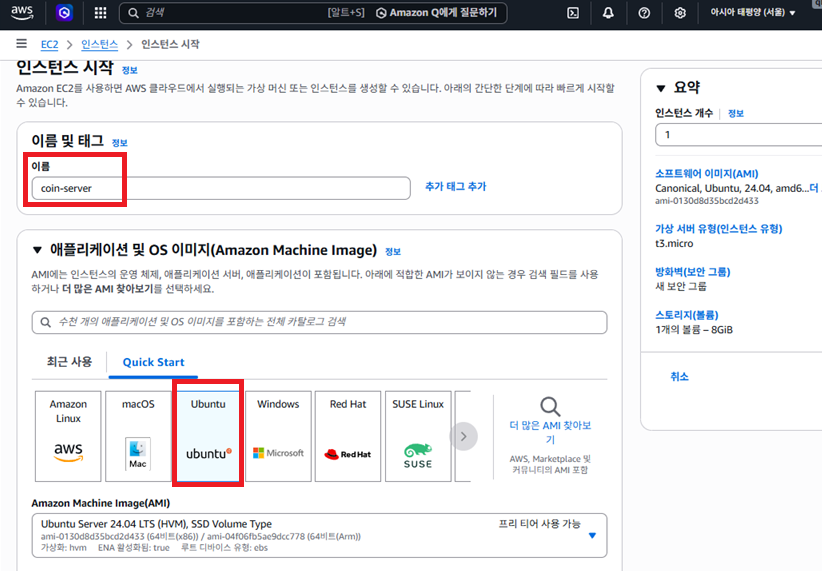This screenshot has width=822, height=571.
Task: Click the 취소 cancel button
Action: click(679, 376)
